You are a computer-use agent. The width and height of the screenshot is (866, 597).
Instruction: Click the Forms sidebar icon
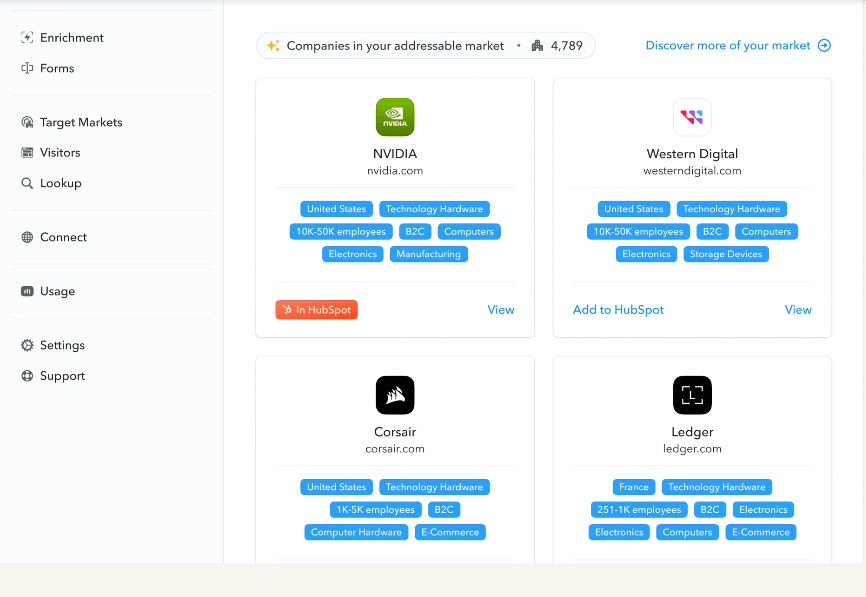point(27,68)
